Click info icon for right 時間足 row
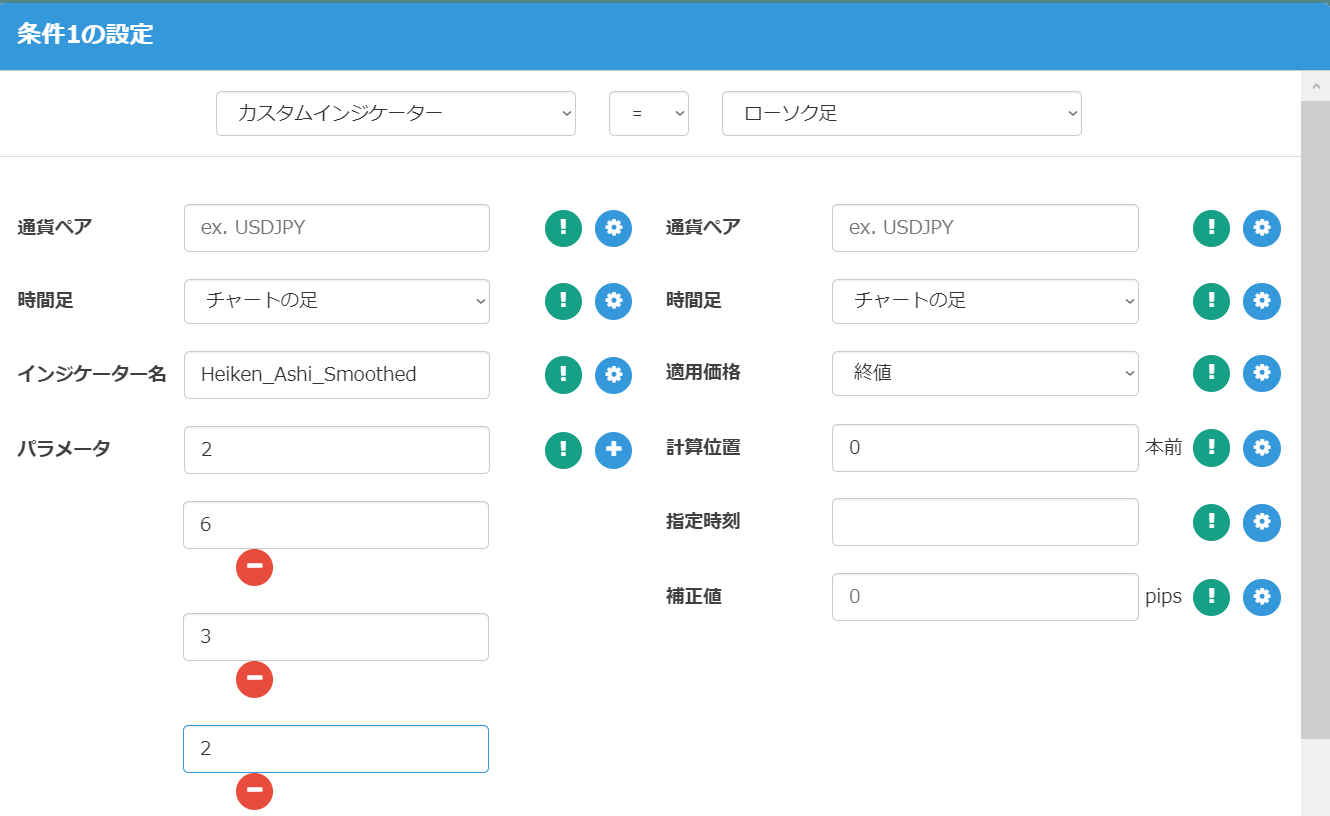Image resolution: width=1330 pixels, height=816 pixels. tap(1211, 301)
